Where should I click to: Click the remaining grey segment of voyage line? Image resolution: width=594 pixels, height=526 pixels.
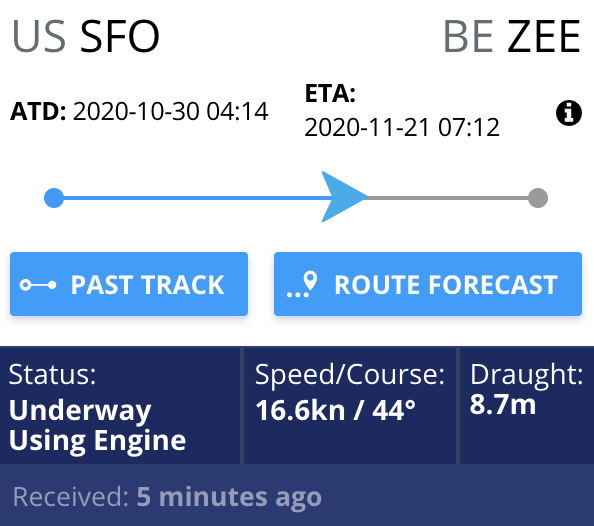point(448,198)
